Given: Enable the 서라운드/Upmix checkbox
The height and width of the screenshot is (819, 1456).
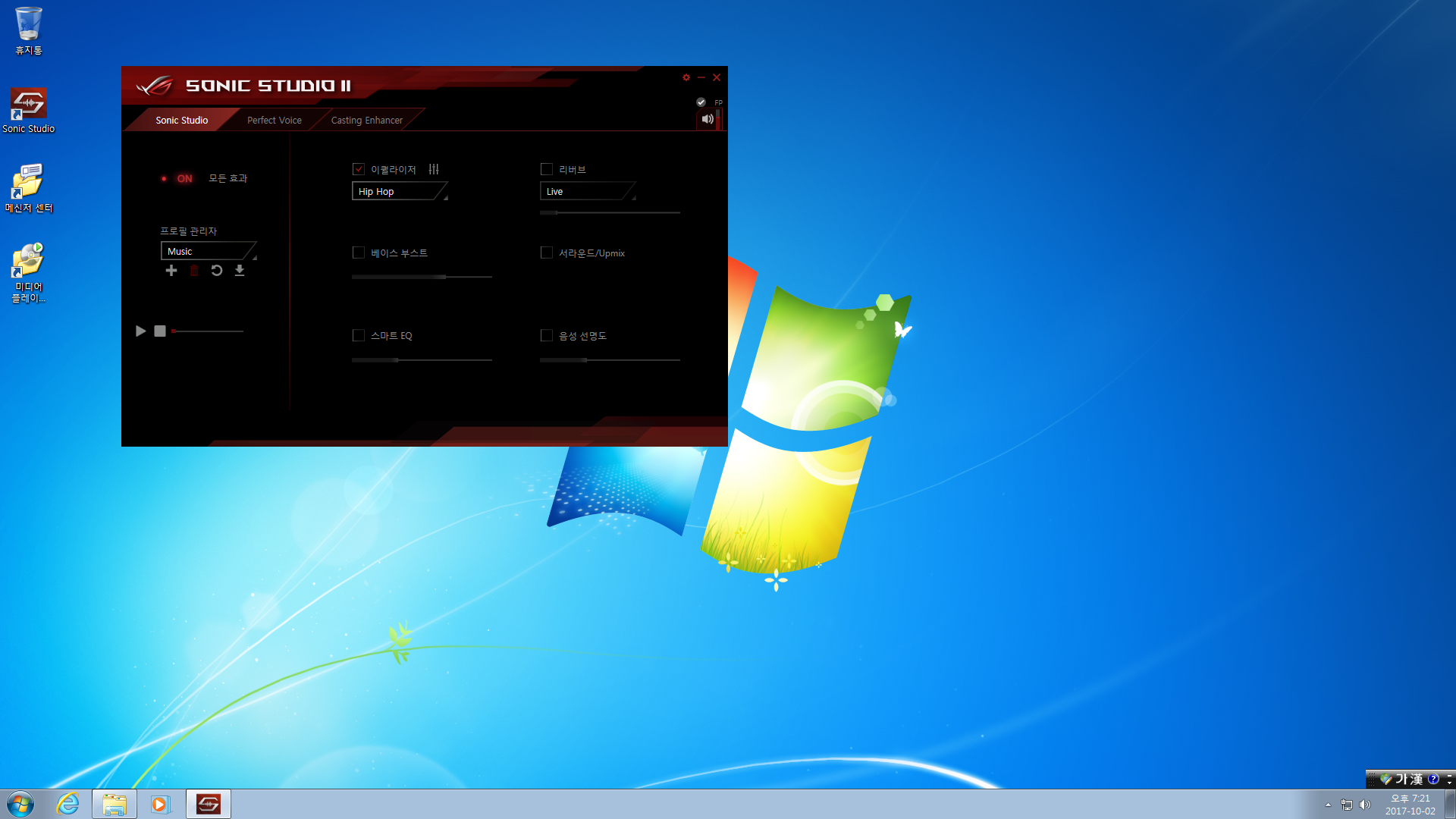Looking at the screenshot, I should click(546, 253).
